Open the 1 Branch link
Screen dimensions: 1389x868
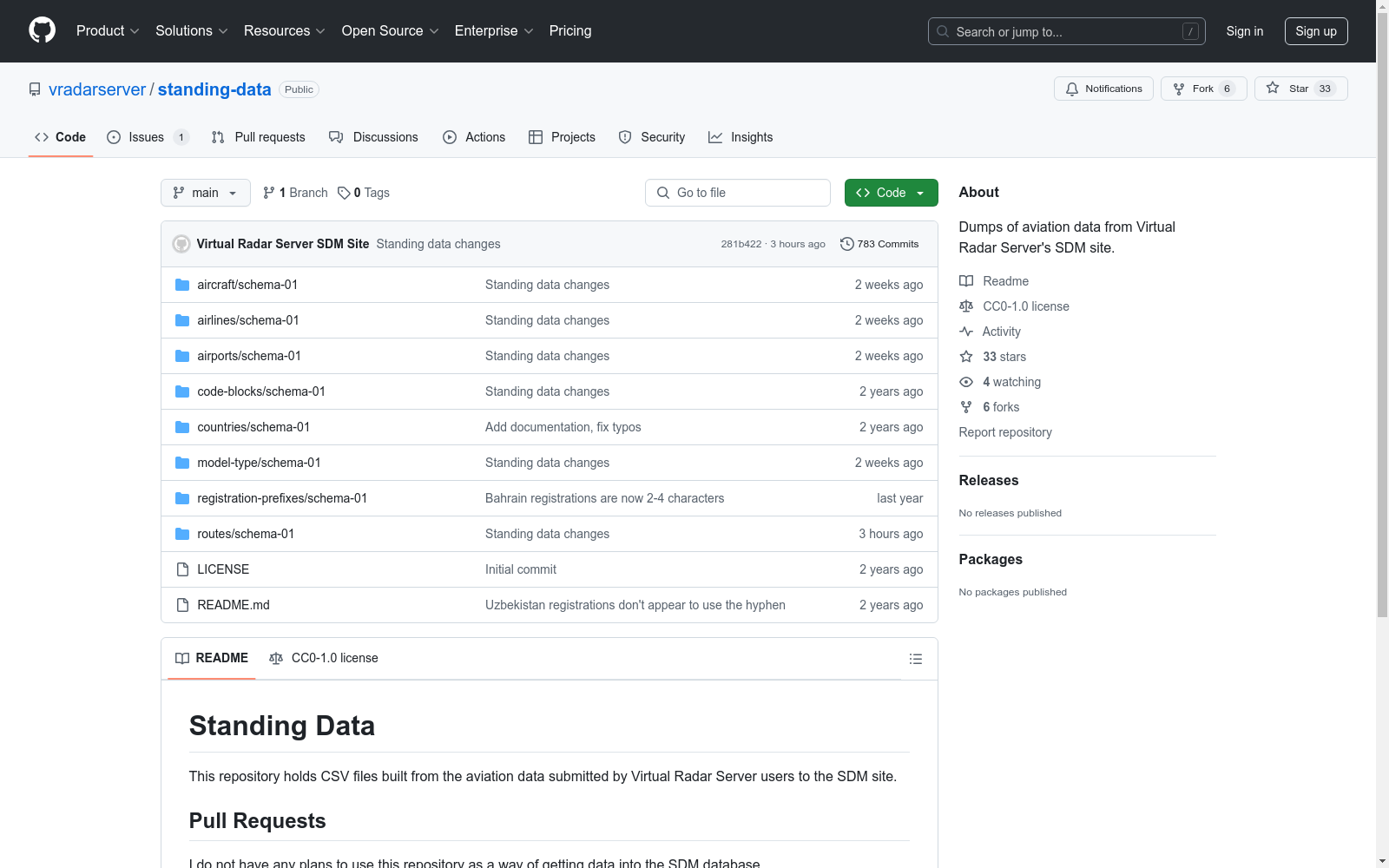295,193
